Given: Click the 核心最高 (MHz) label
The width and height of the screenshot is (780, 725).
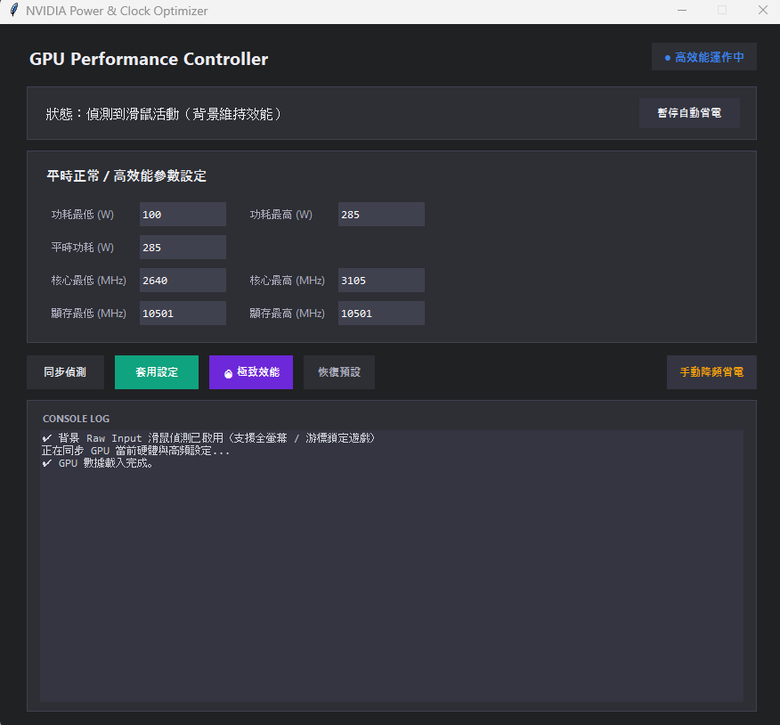Looking at the screenshot, I should point(287,280).
